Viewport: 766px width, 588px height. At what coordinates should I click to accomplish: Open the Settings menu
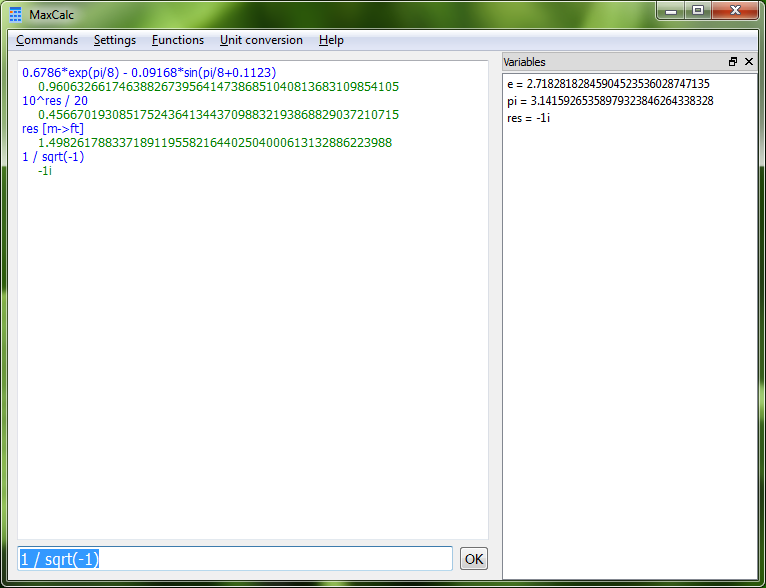pos(115,40)
